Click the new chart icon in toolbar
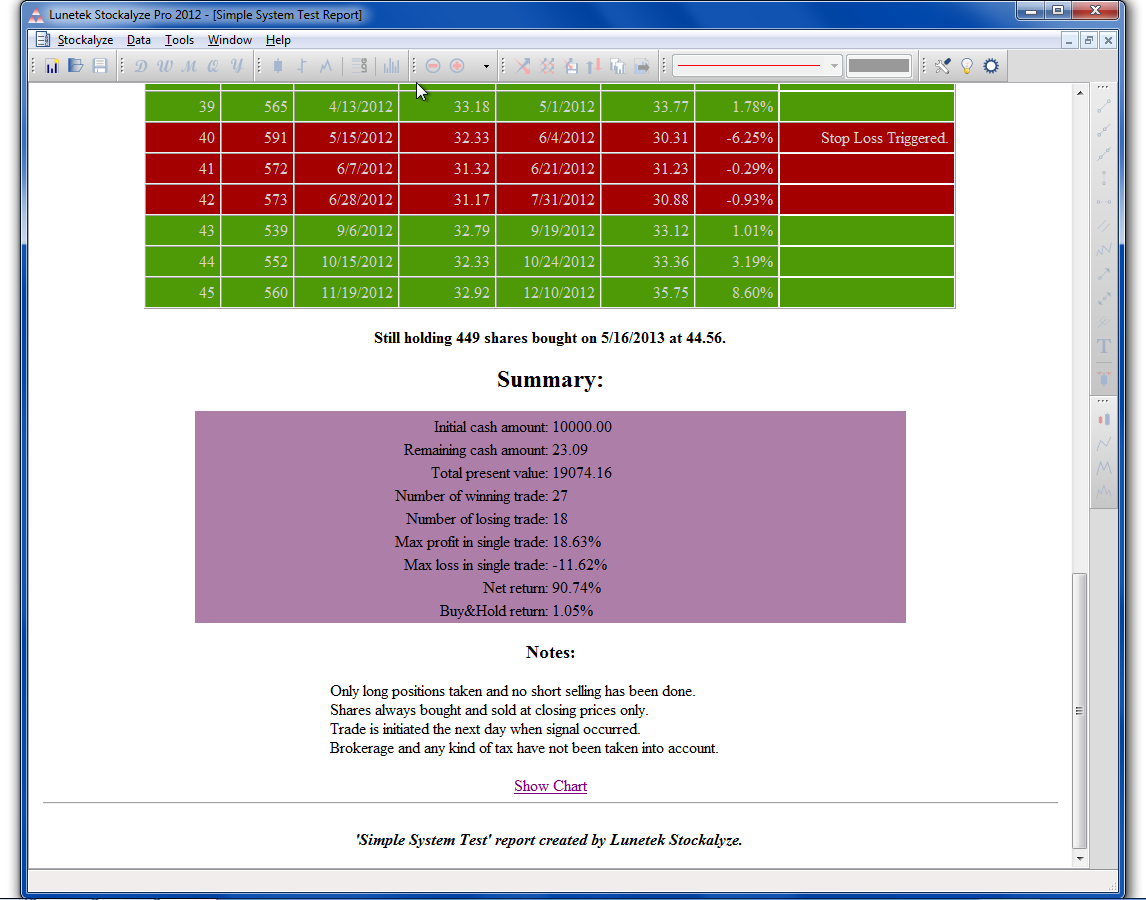This screenshot has height=900, width=1146. pos(52,66)
